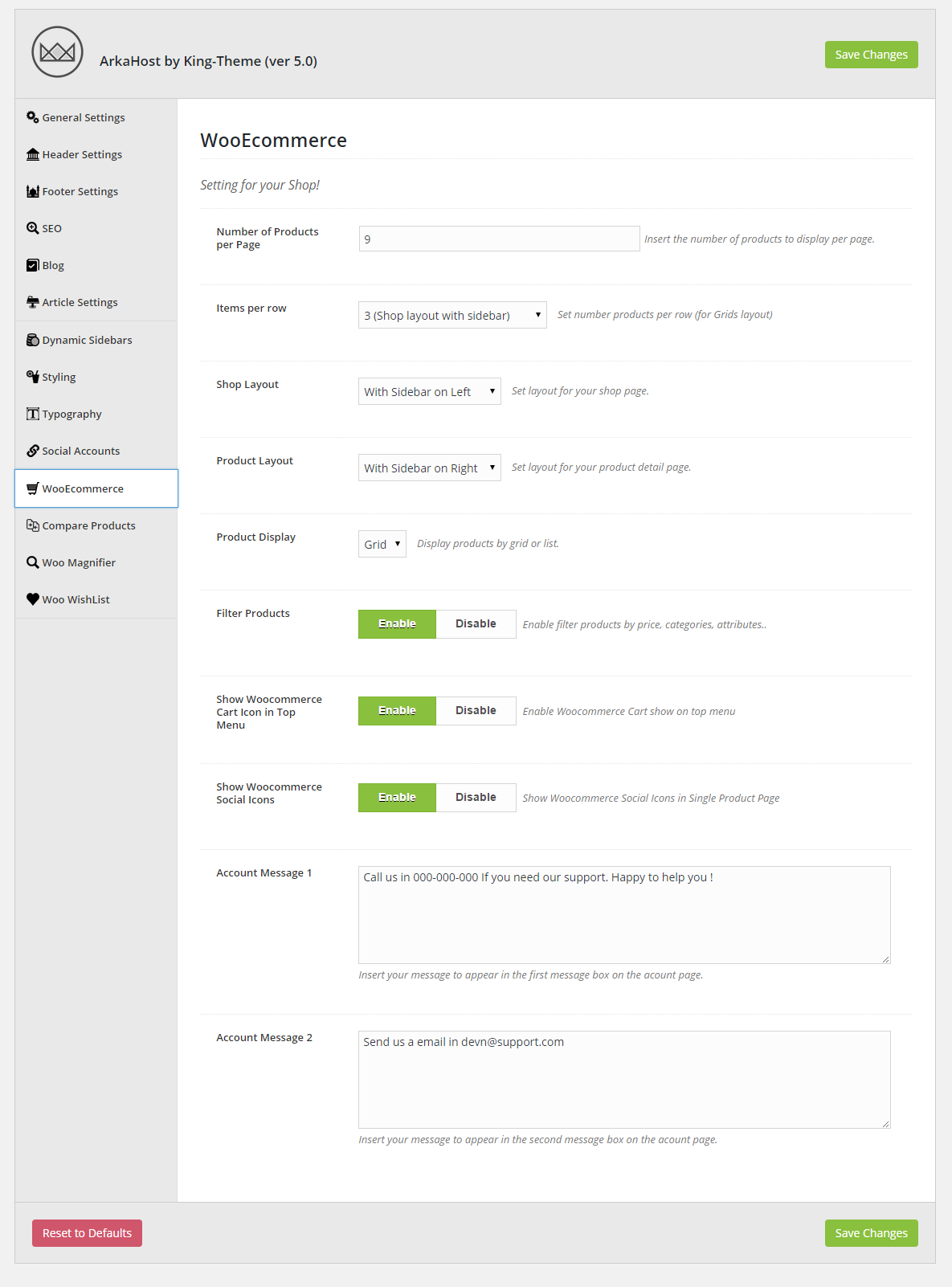Click the Blog checkbox icon in sidebar
This screenshot has width=952, height=1287.
32,265
